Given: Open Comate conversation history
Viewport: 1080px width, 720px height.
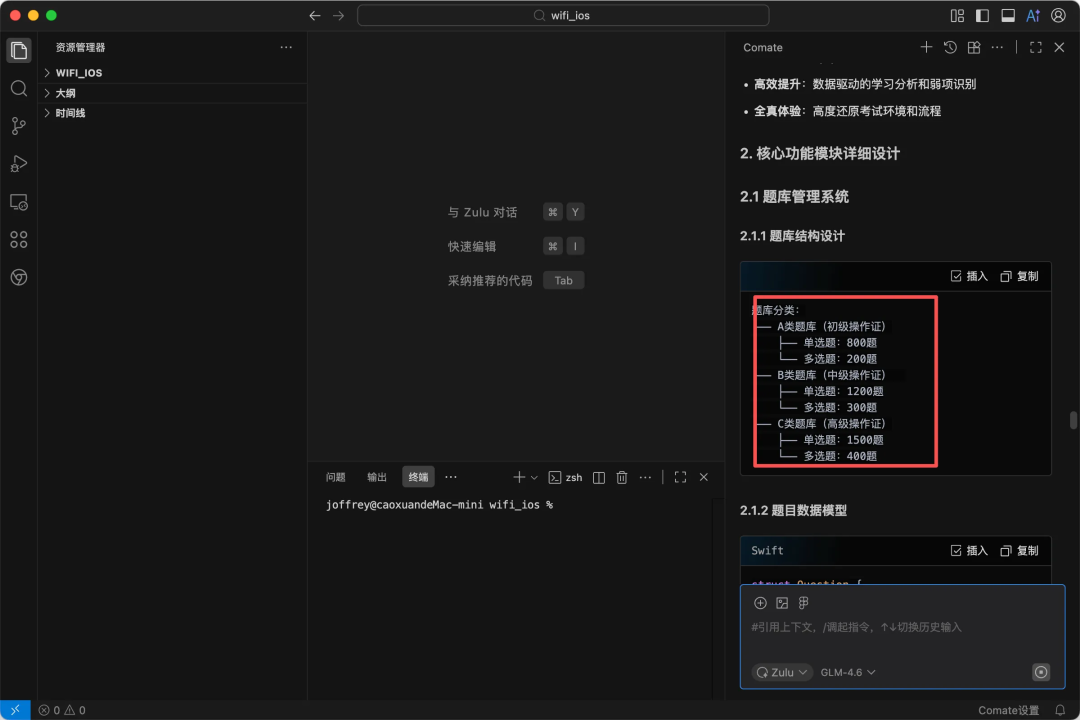Looking at the screenshot, I should (x=950, y=47).
